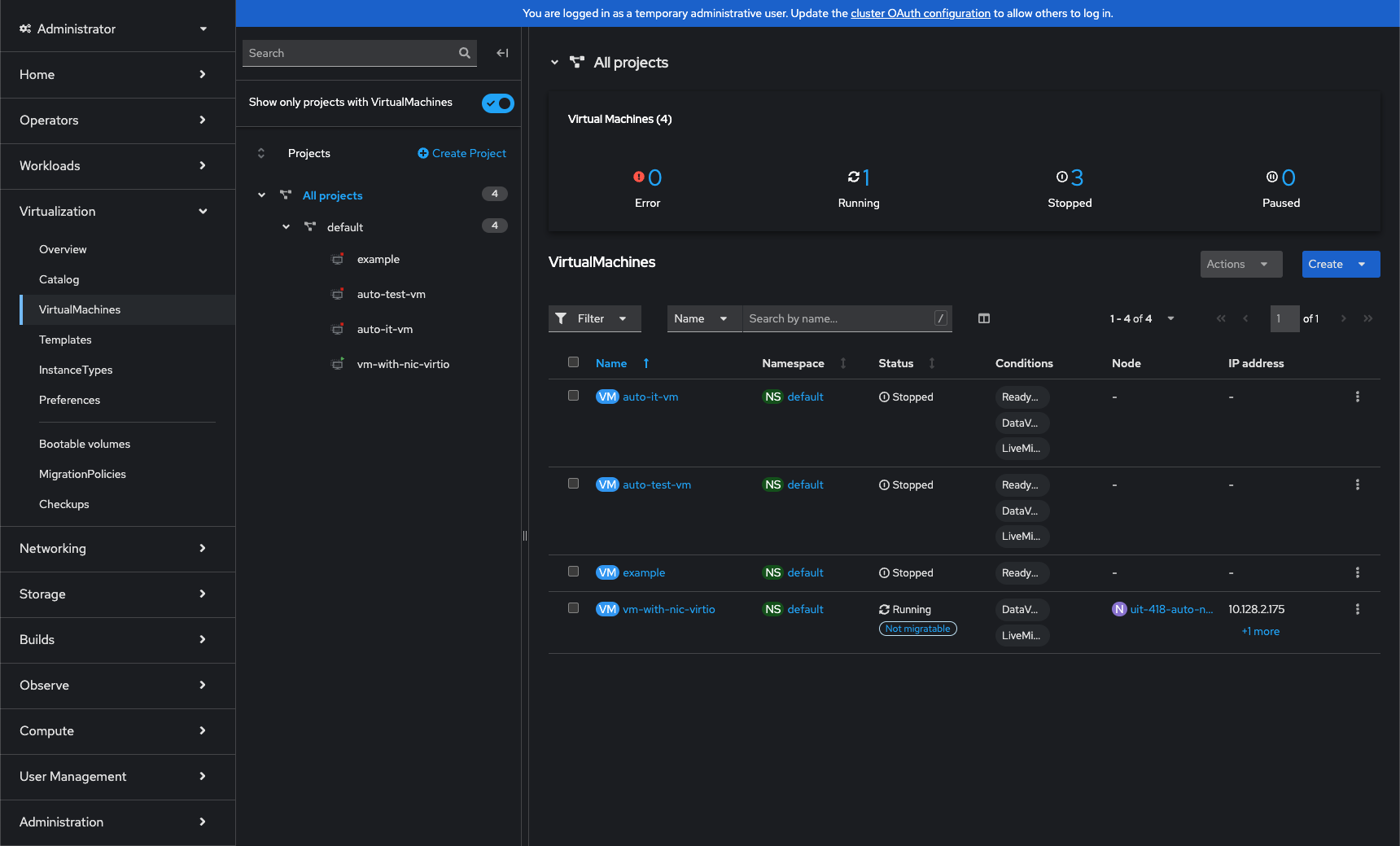Open the cluster OAuth configuration link
Screen dimensions: 1400x846
[x=920, y=13]
